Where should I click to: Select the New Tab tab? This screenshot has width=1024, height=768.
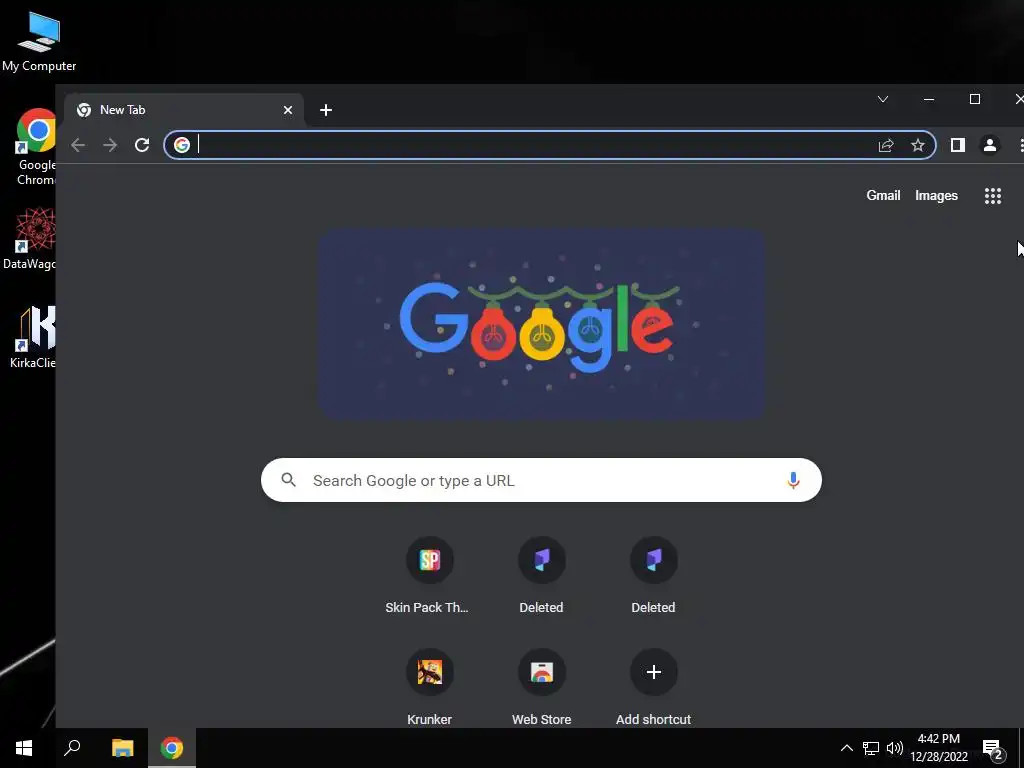point(184,110)
